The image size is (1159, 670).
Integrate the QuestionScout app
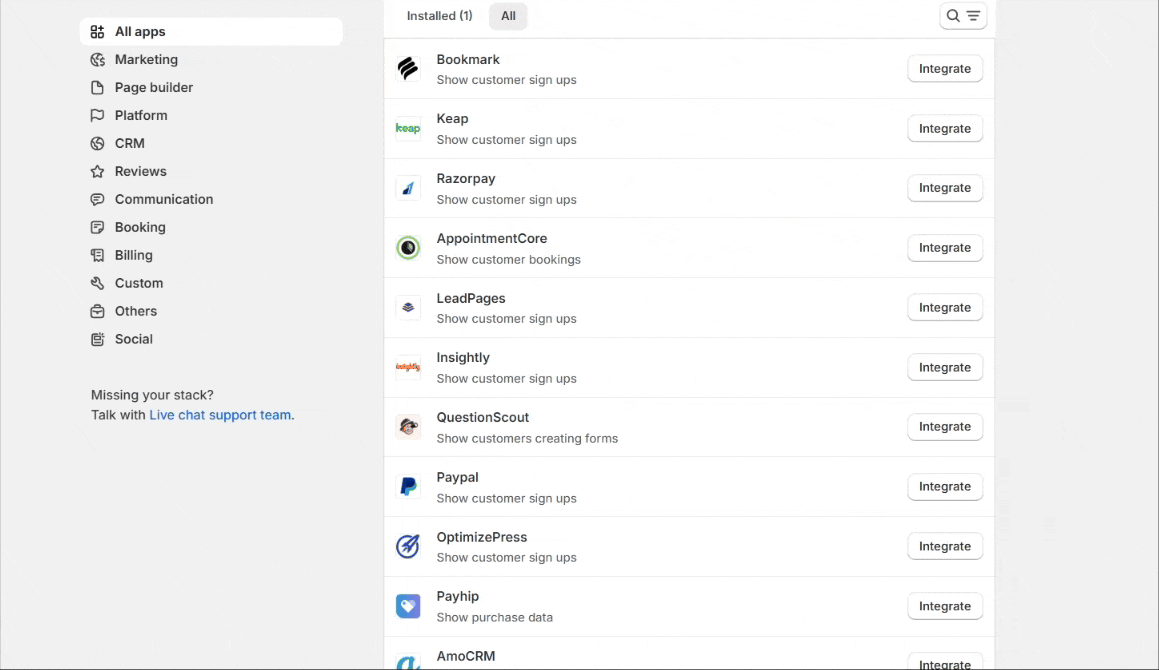(x=945, y=427)
